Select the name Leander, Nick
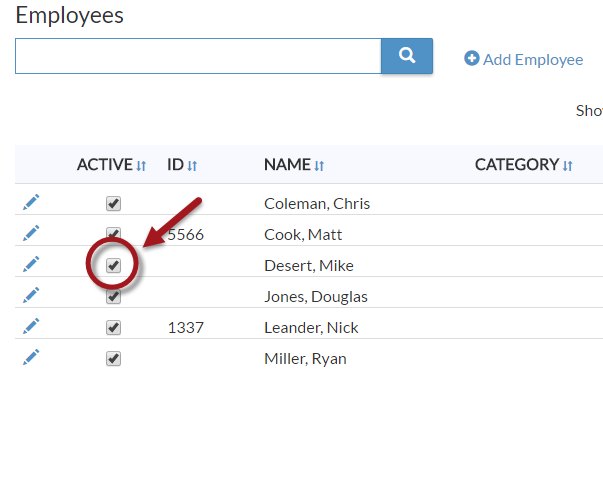Viewport: 603px width, 490px height. pyautogui.click(x=311, y=328)
